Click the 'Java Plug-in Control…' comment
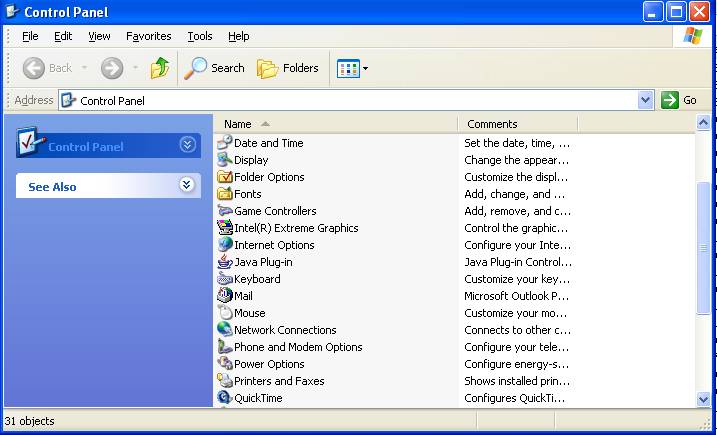This screenshot has height=435, width=717. tap(518, 262)
